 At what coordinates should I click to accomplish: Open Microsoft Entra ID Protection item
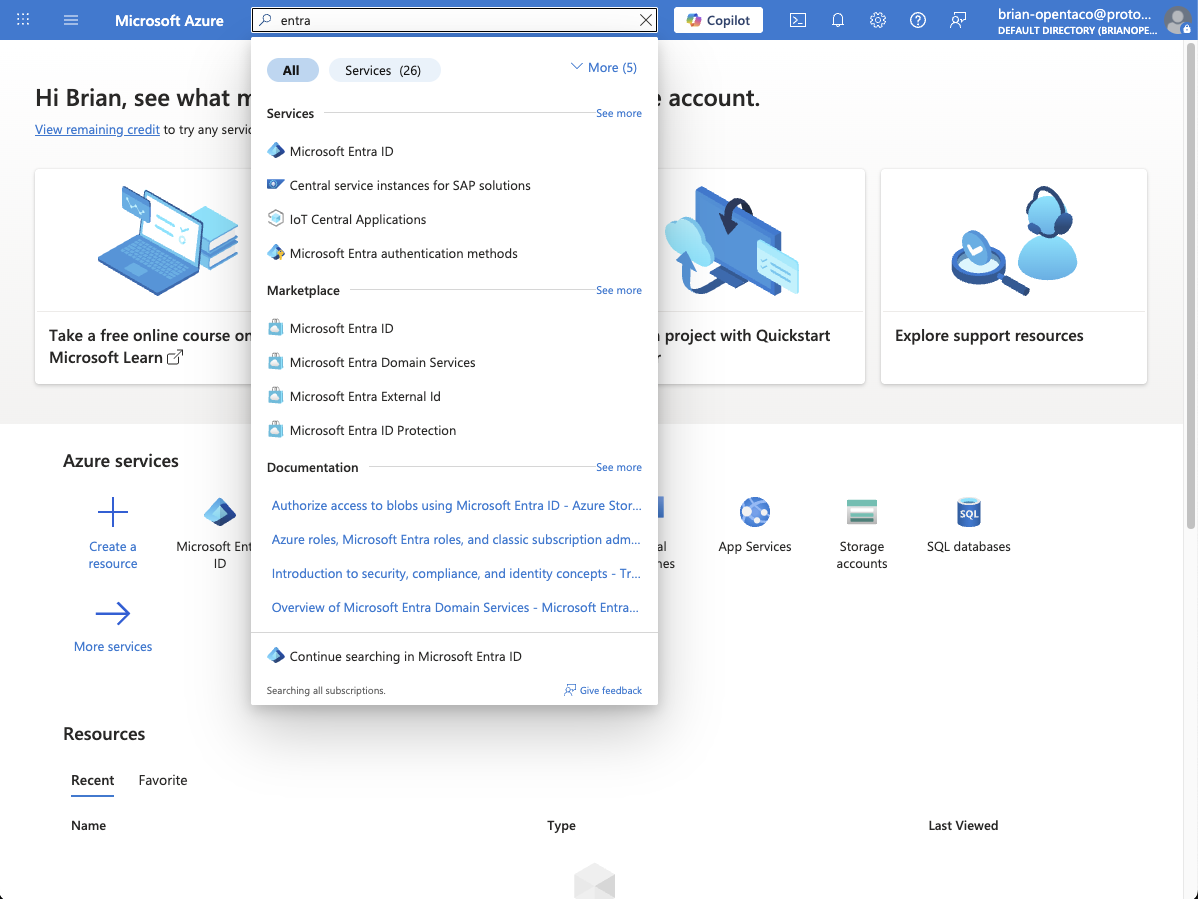pyautogui.click(x=454, y=431)
